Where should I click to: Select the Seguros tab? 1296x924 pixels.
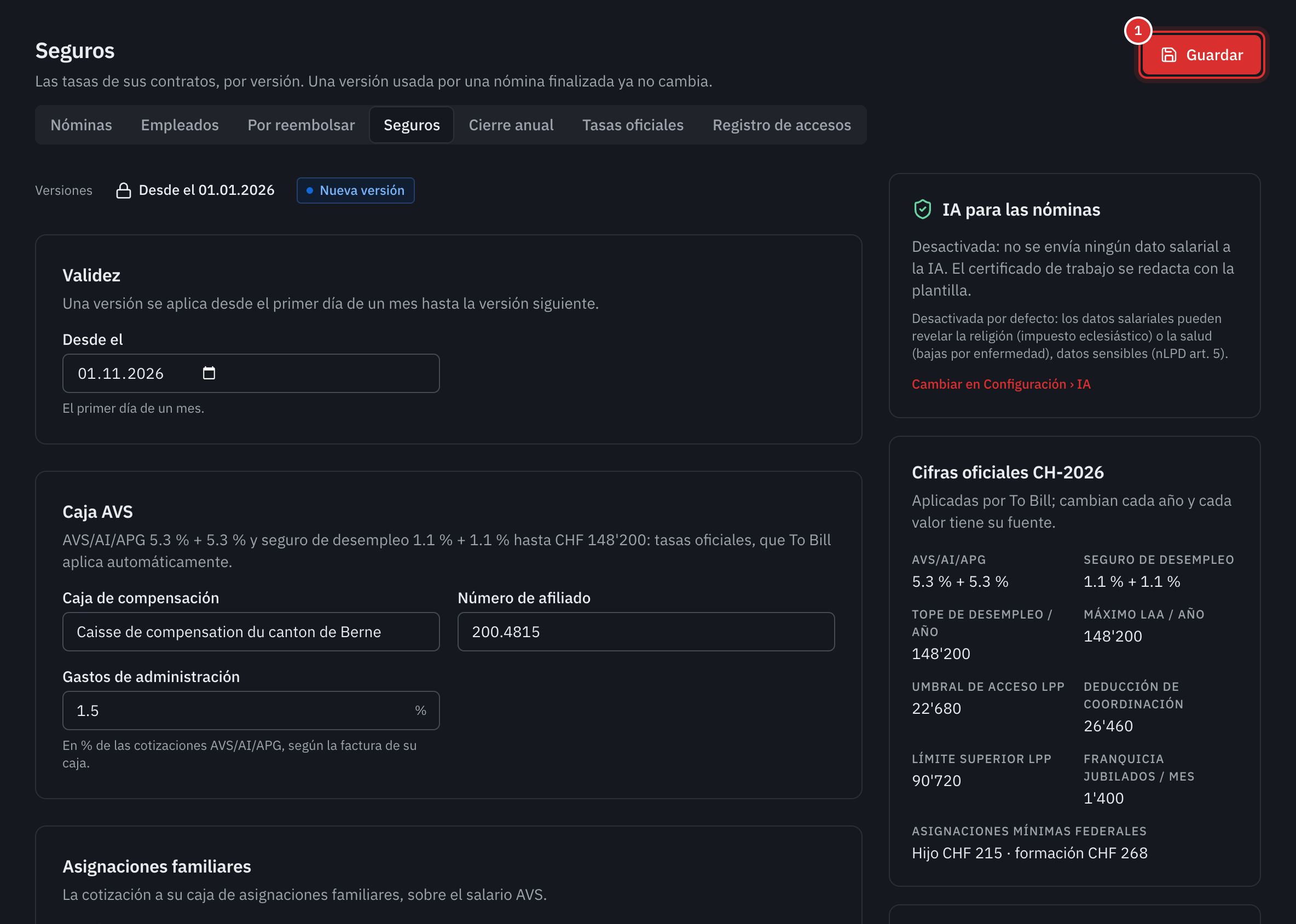click(412, 125)
